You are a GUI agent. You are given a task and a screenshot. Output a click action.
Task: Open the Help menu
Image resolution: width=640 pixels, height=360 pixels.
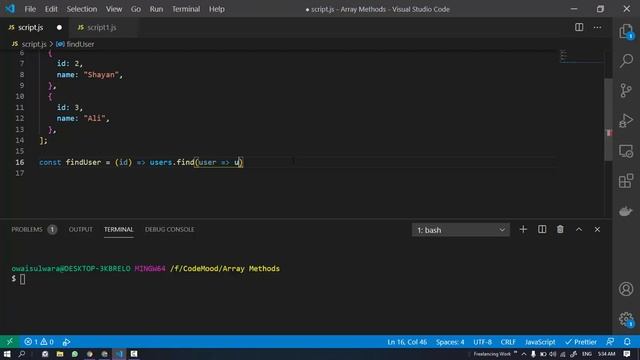point(217,9)
